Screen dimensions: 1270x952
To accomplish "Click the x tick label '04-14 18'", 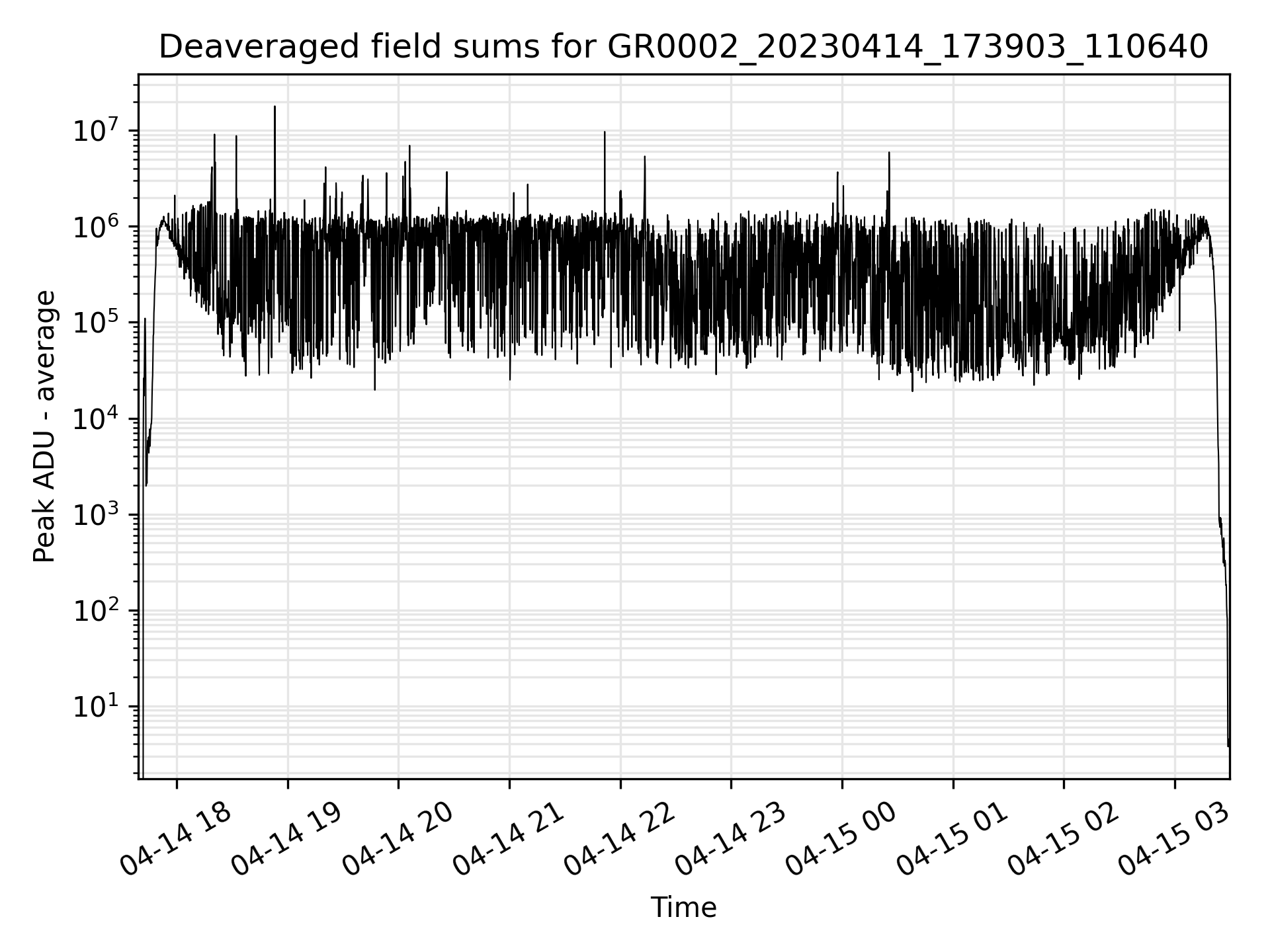I will coord(175,839).
